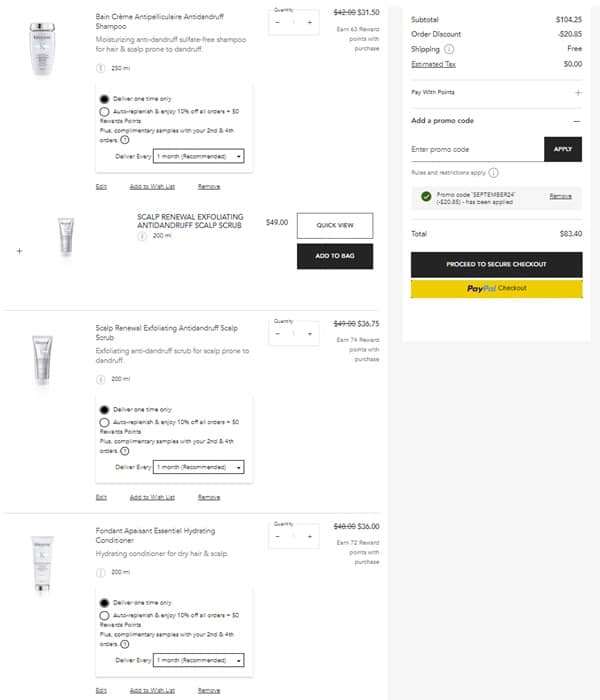Click the Estimated Tax link

point(433,64)
